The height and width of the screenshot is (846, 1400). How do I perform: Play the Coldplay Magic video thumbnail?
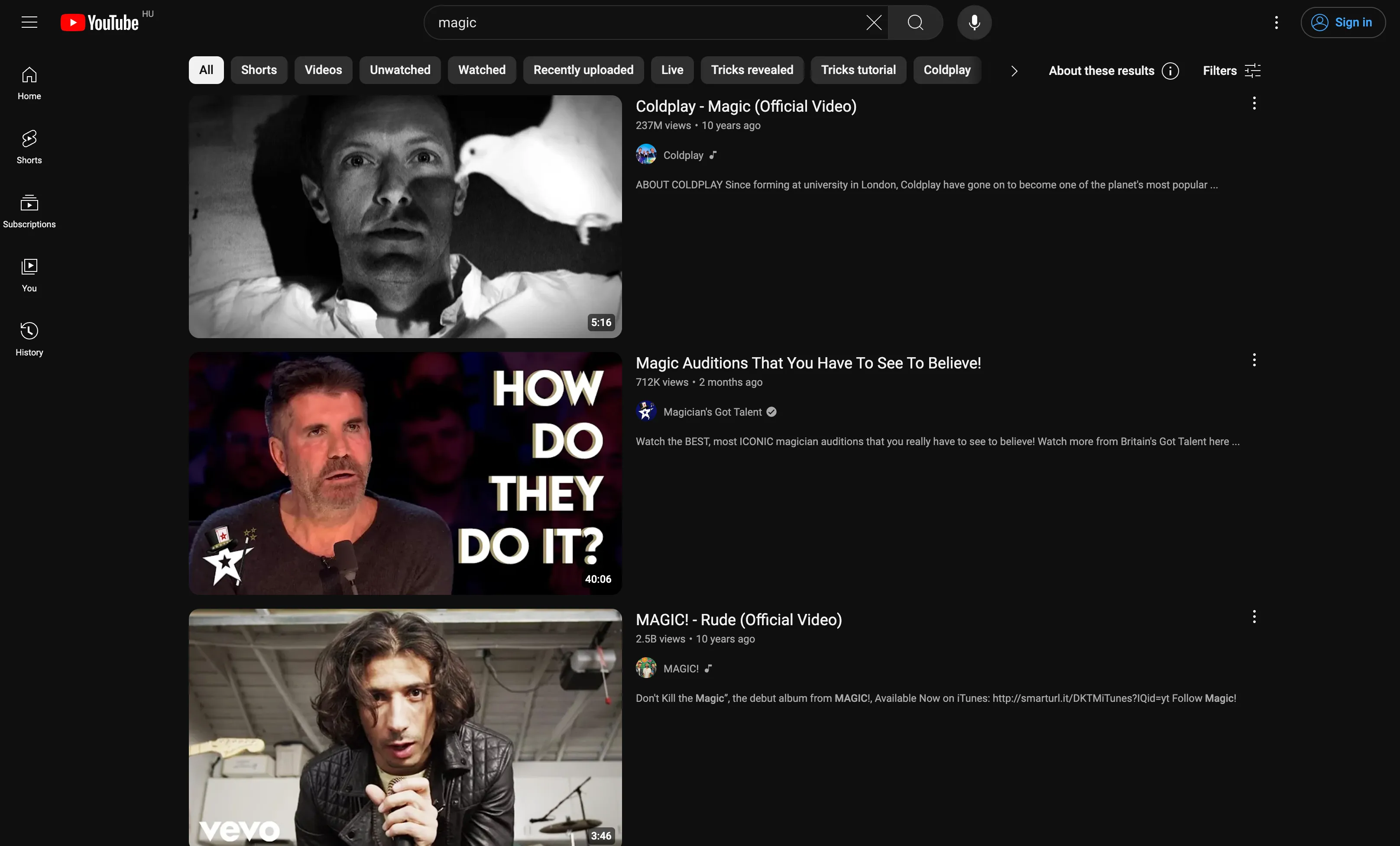(405, 216)
